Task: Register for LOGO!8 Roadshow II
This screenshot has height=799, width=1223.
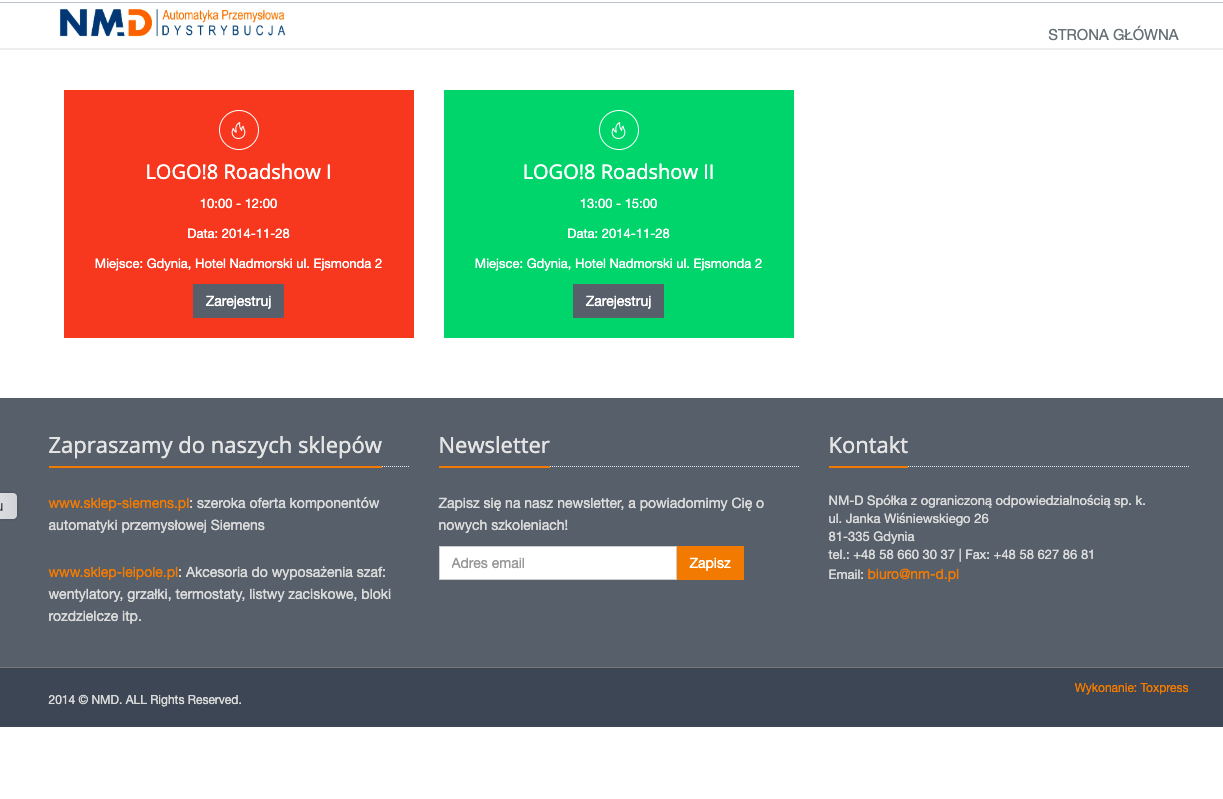Action: click(x=618, y=301)
